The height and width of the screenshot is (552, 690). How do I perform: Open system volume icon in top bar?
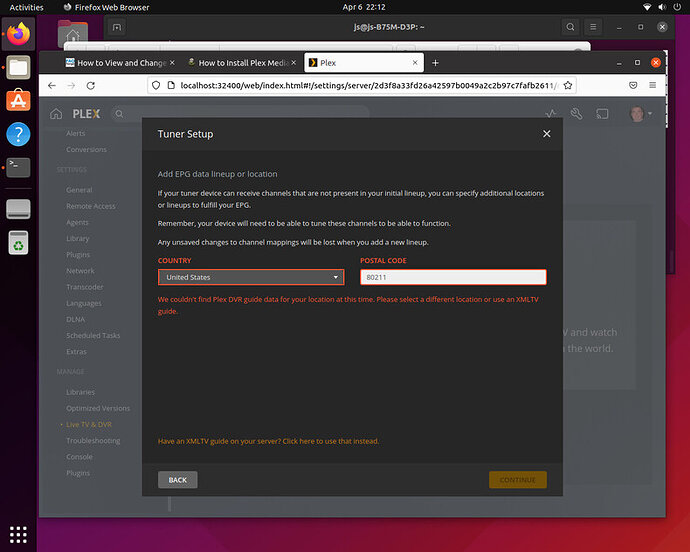click(662, 7)
